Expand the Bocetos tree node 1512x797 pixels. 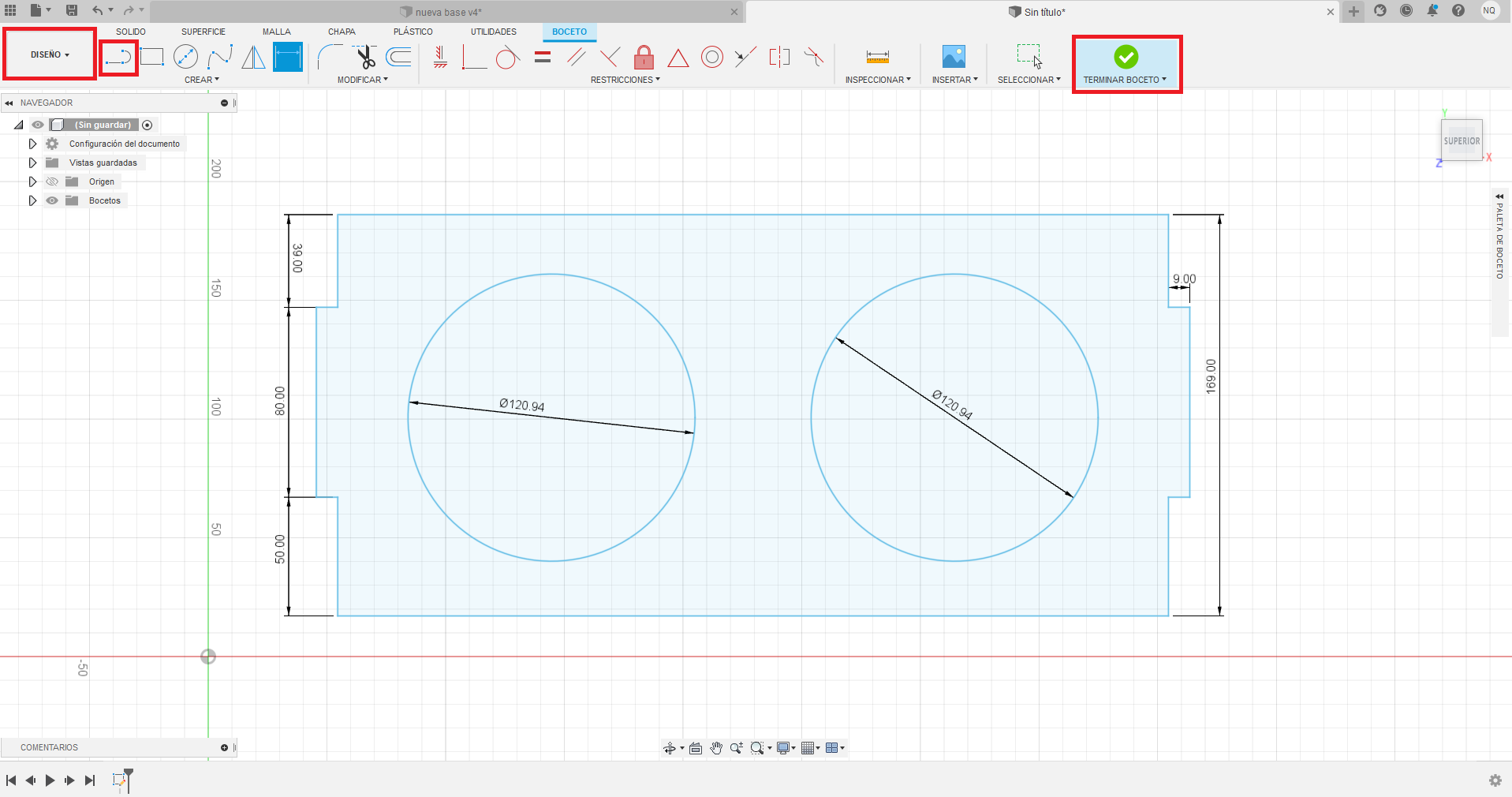pos(32,200)
